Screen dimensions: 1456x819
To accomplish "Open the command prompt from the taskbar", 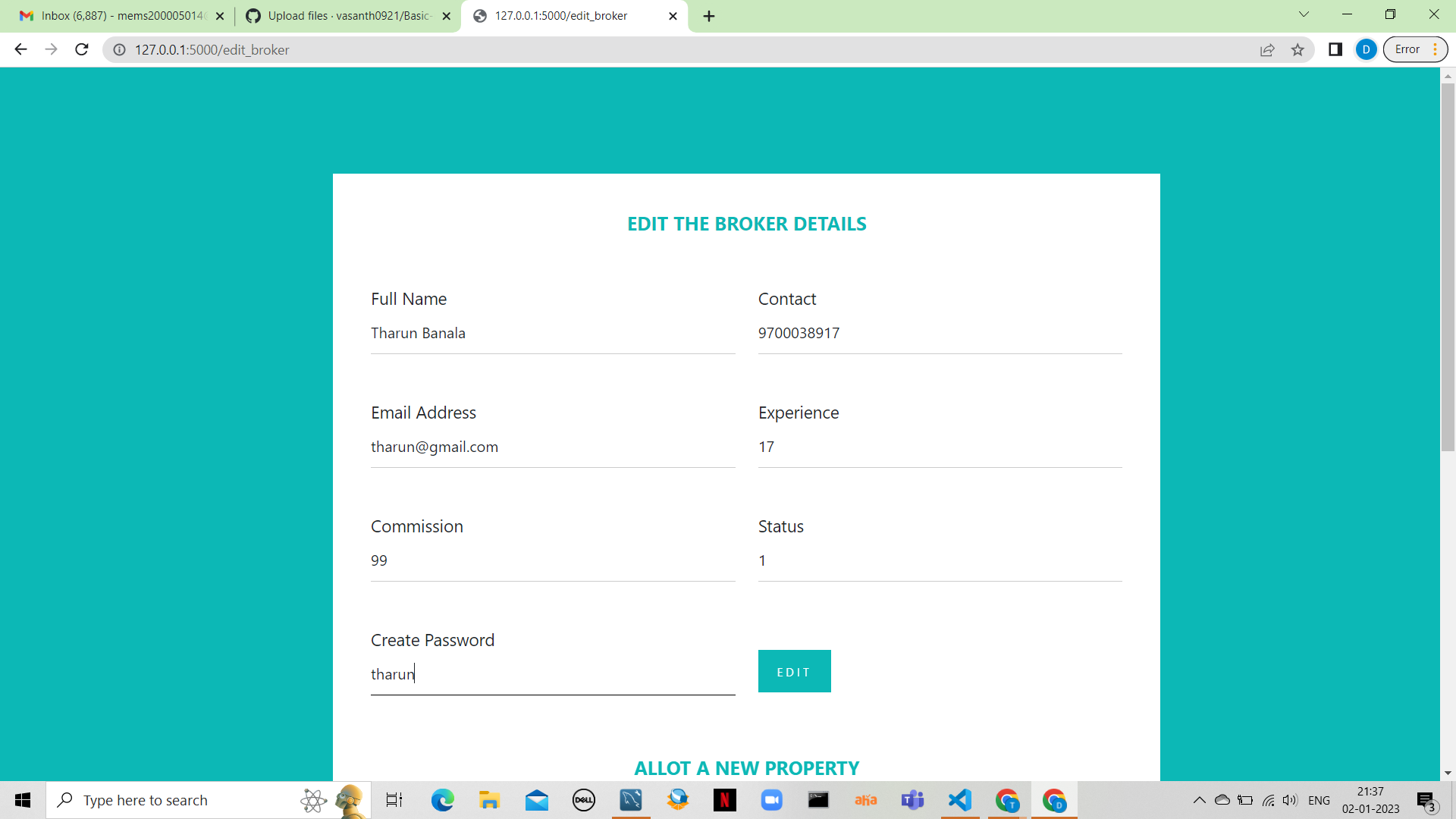I will coord(818,800).
